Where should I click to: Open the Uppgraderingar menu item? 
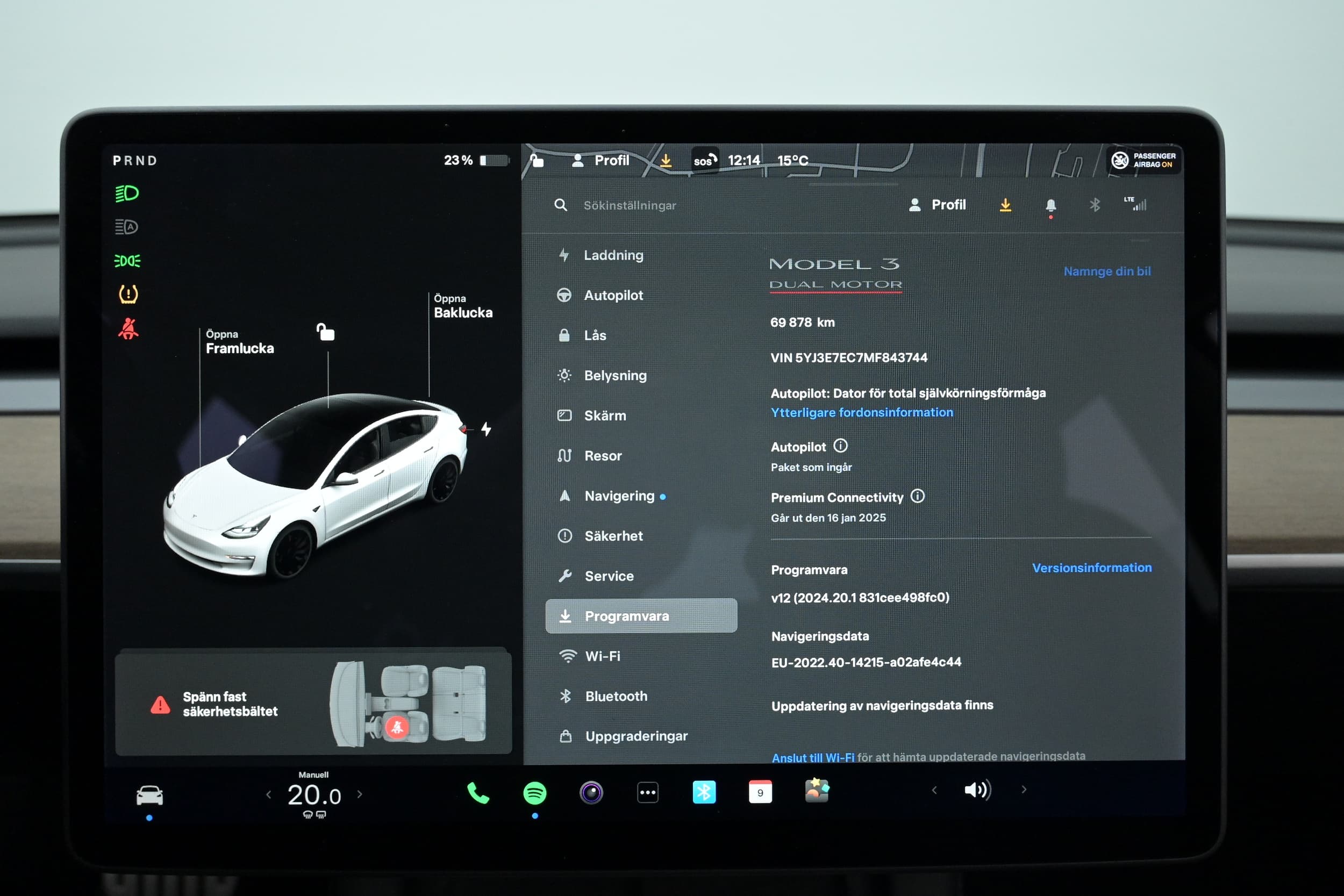coord(623,735)
